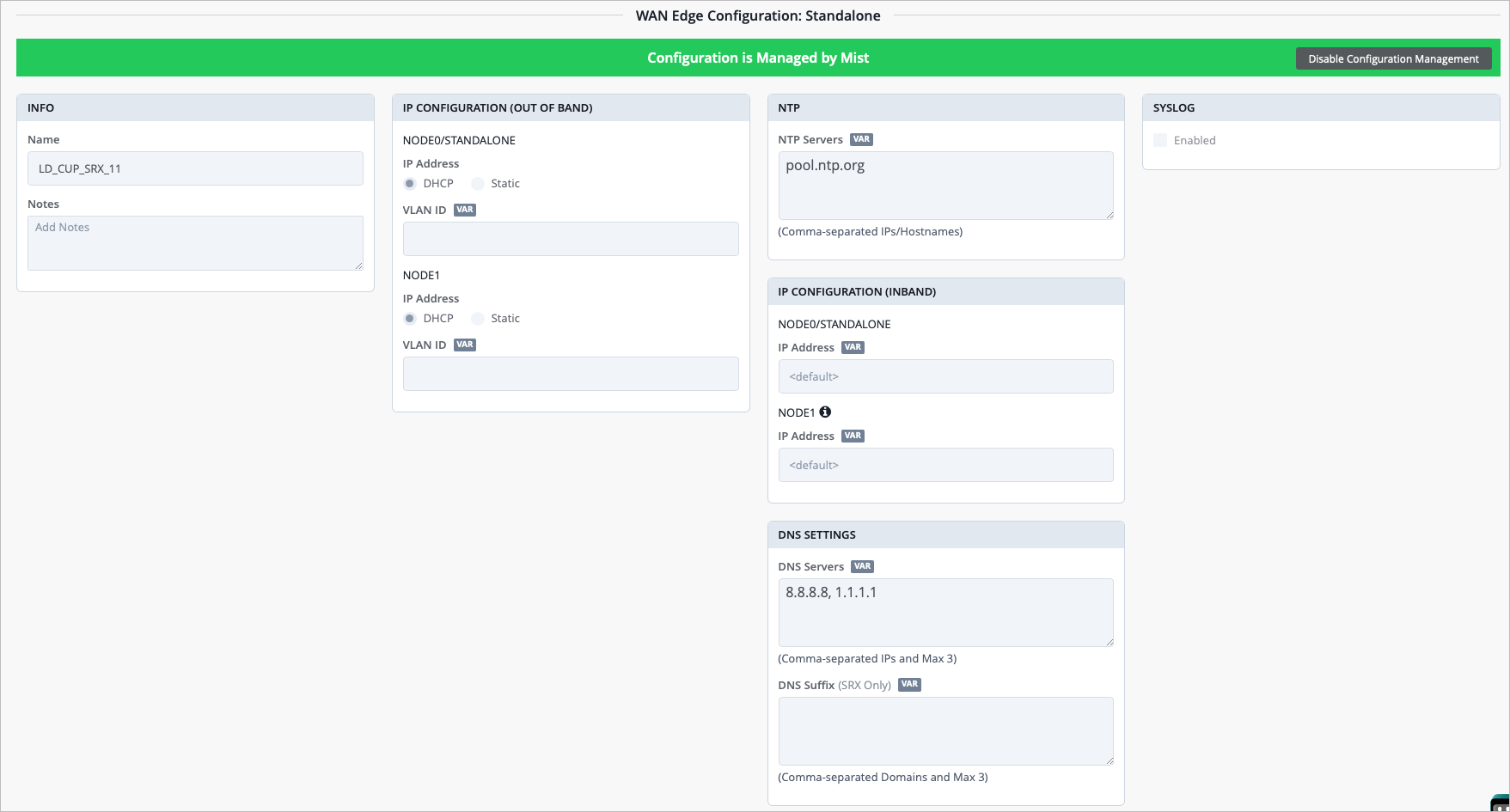
Task: Select Static IP for NODE1 out of band
Action: pyautogui.click(x=478, y=318)
